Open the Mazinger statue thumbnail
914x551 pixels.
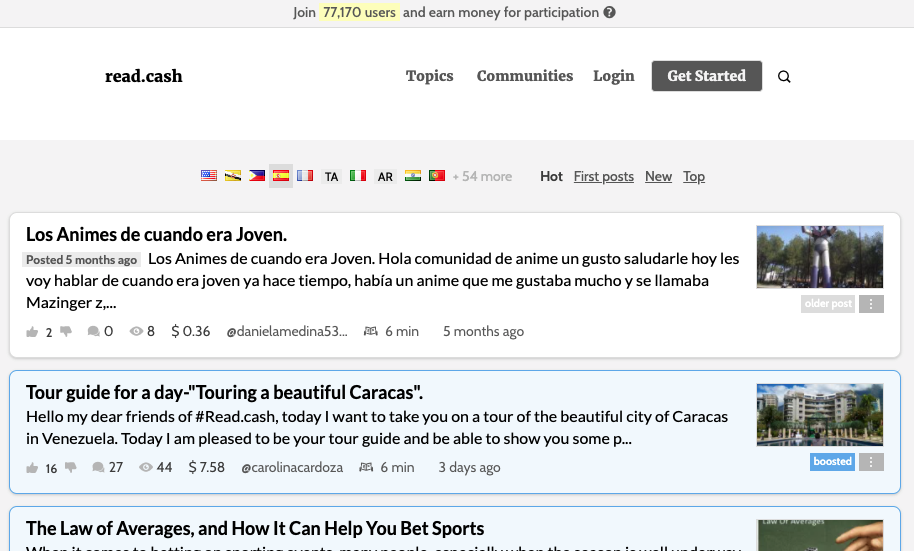(820, 257)
